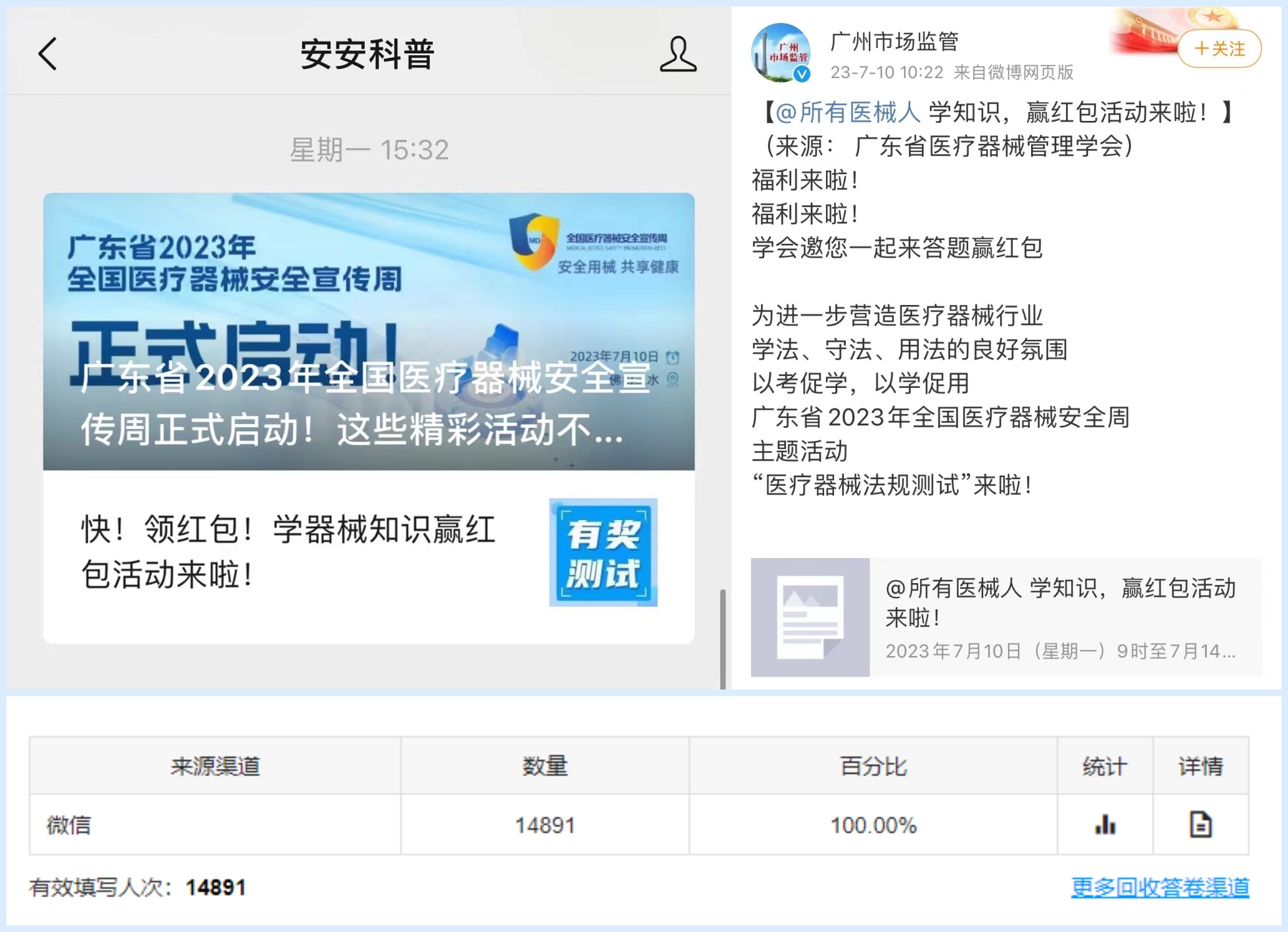Select the “医疗器械法规测试”来啦 line
1288x932 pixels.
[892, 485]
